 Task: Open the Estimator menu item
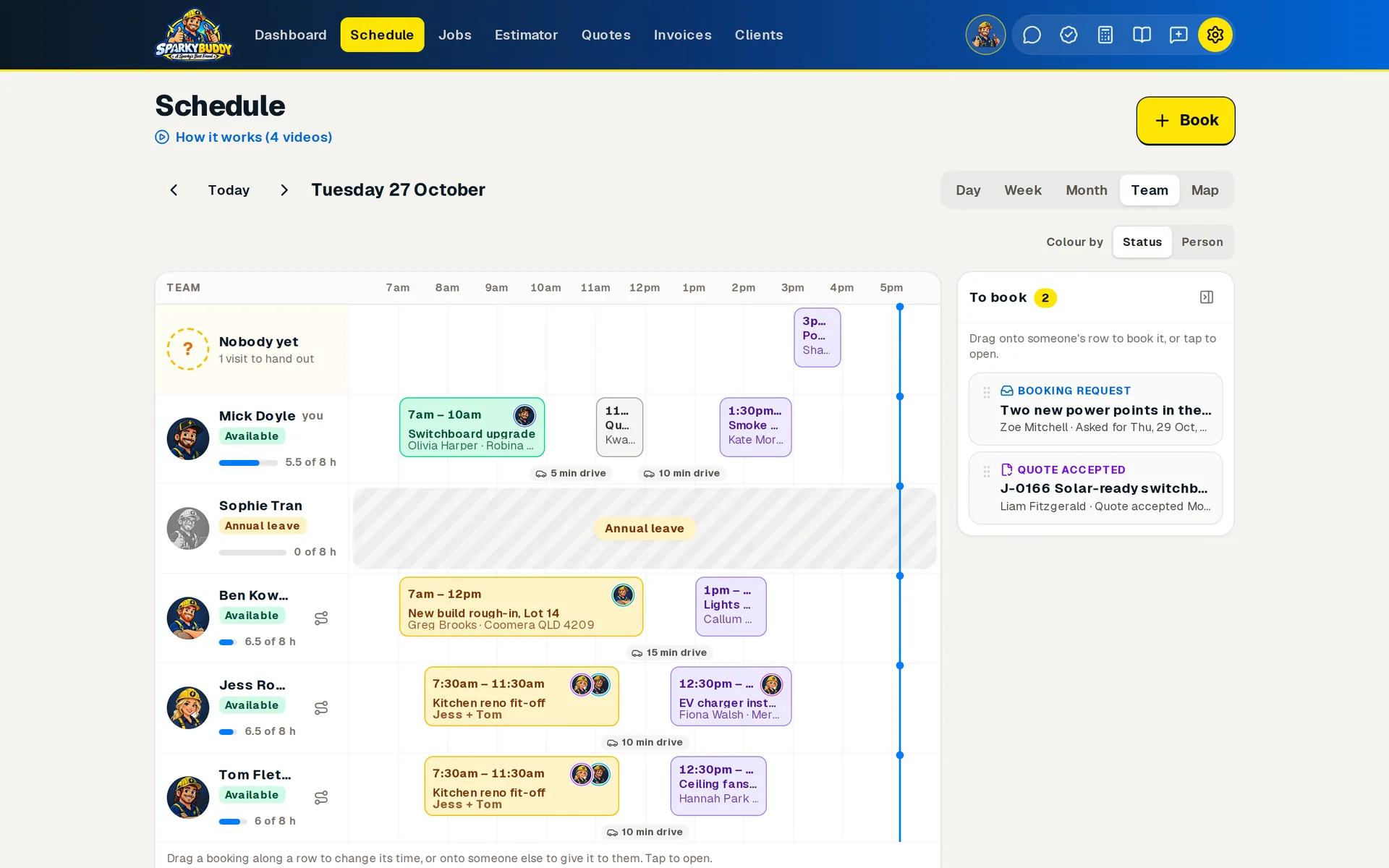(526, 35)
